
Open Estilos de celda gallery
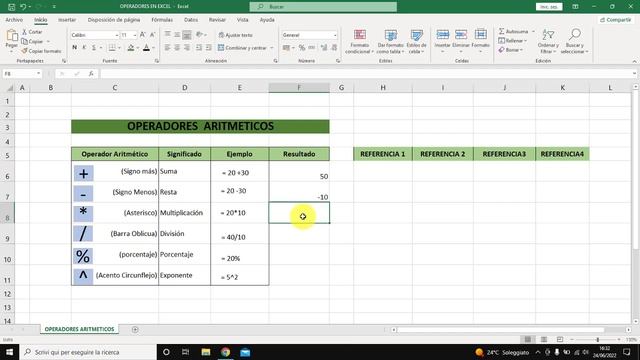[416, 42]
